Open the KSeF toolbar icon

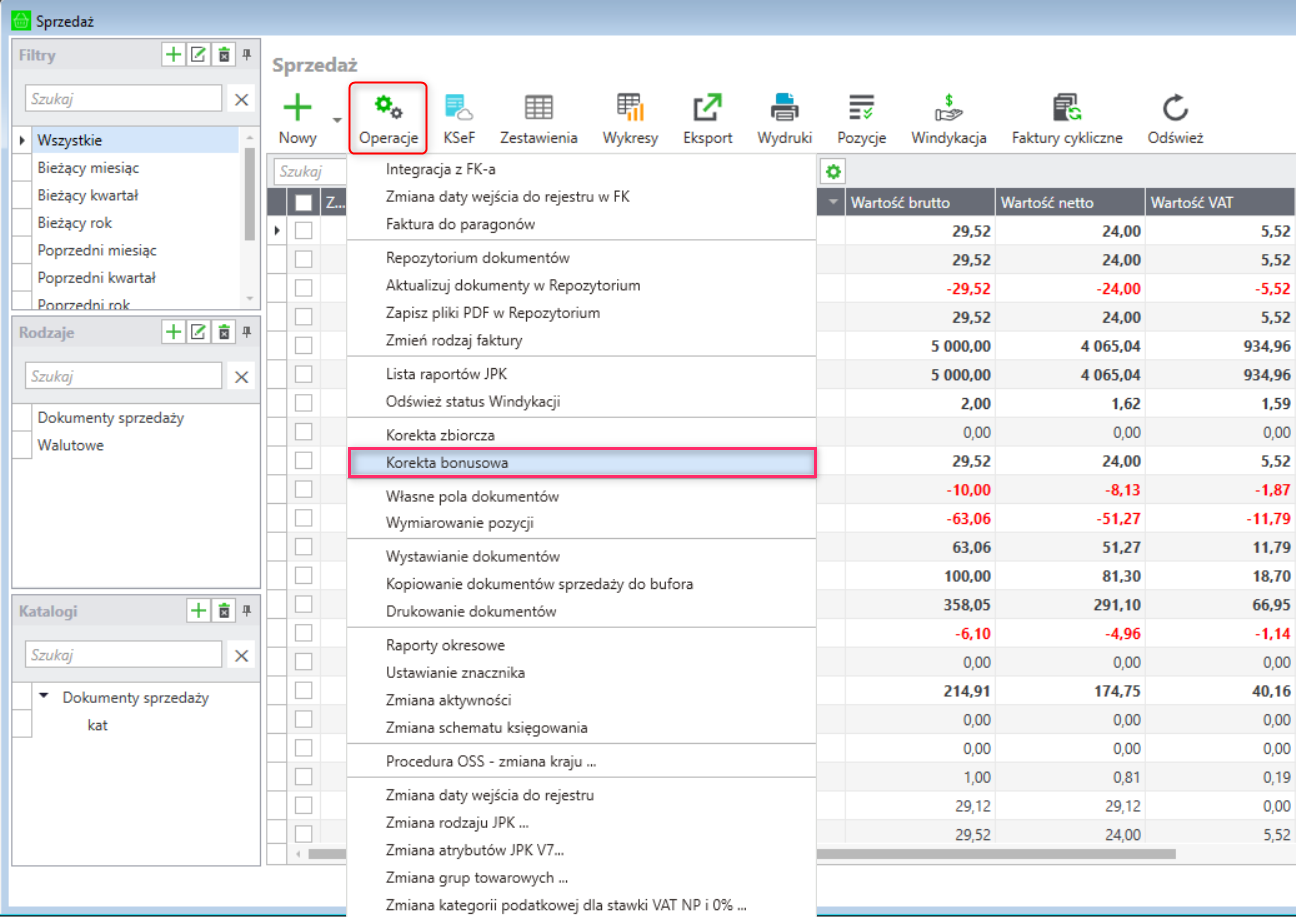coord(458,108)
